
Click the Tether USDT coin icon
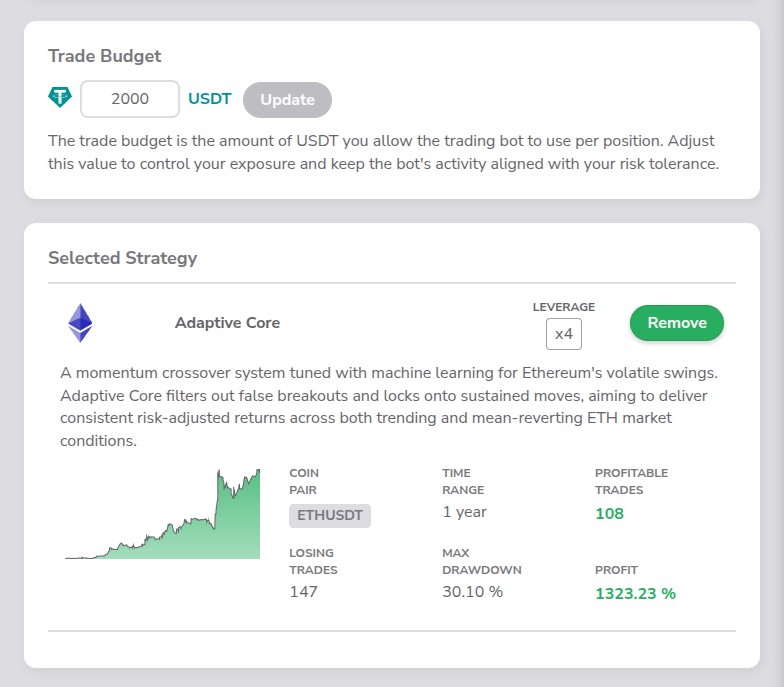pos(60,97)
